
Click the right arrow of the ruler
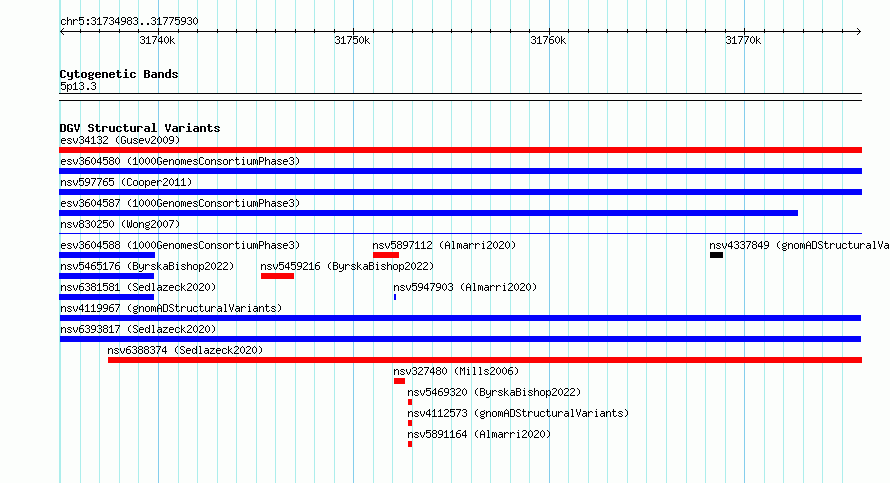[859, 32]
